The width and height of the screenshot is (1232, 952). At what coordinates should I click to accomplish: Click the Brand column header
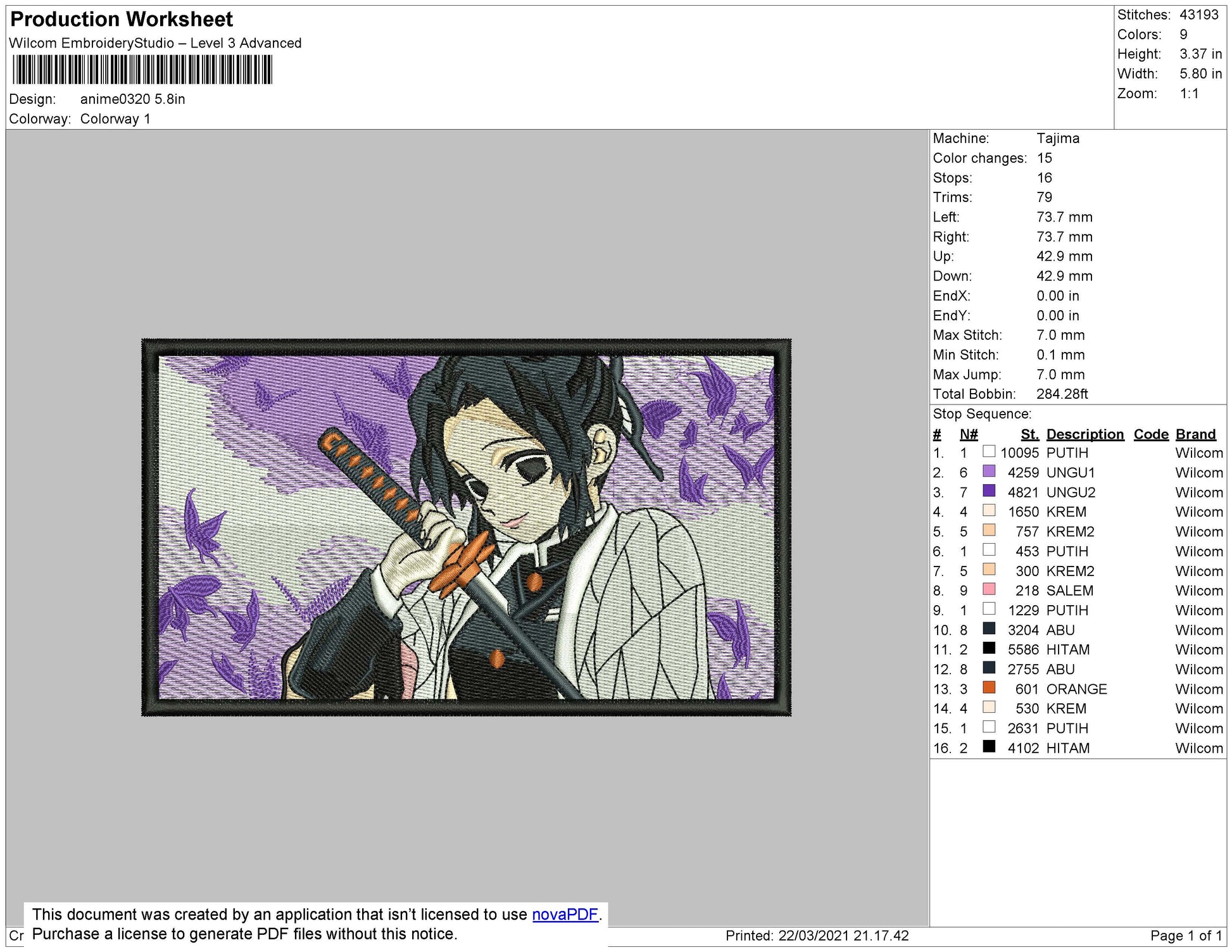(1200, 434)
